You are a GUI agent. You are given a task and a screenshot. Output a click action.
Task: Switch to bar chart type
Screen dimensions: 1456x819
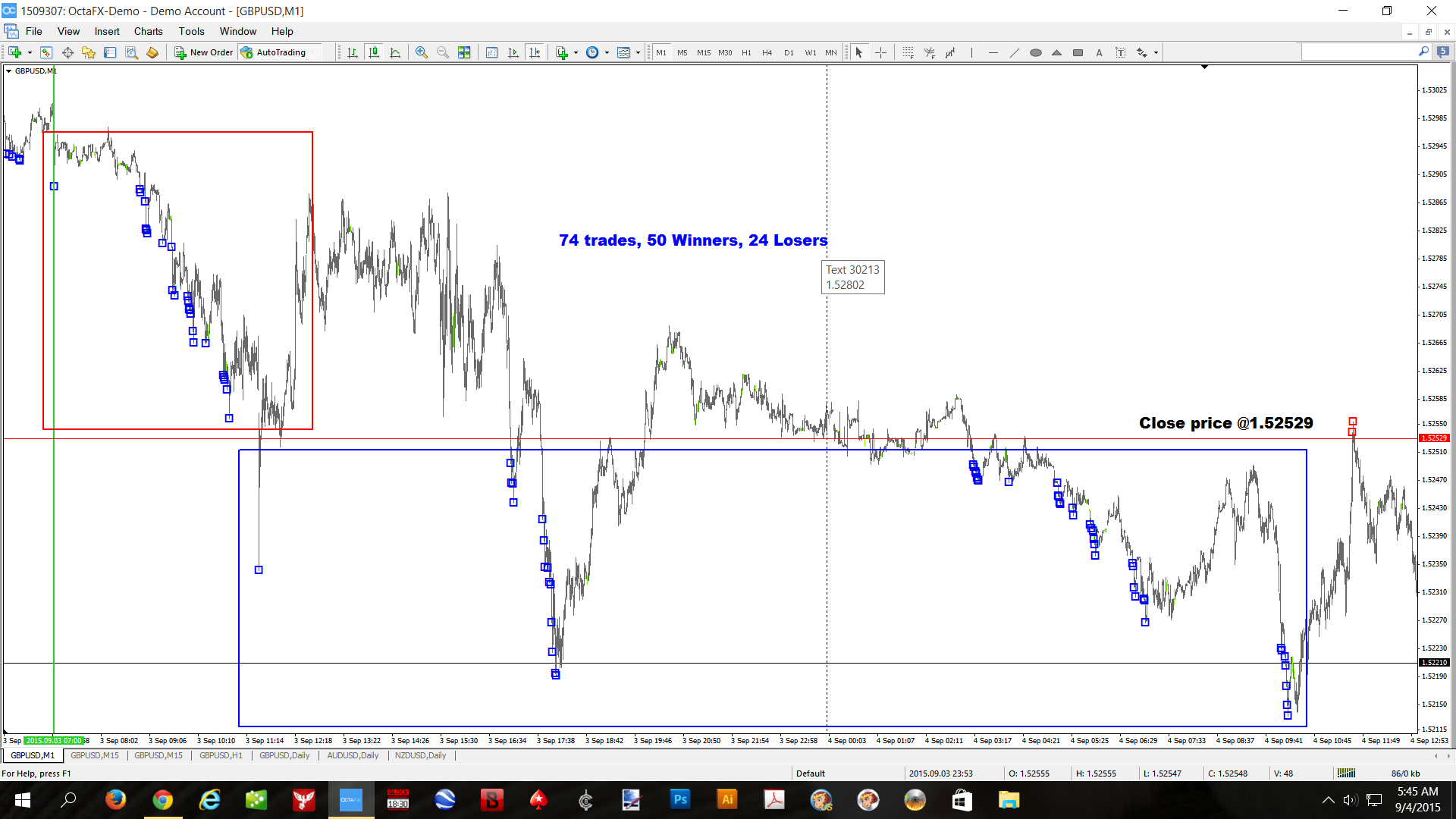[353, 52]
